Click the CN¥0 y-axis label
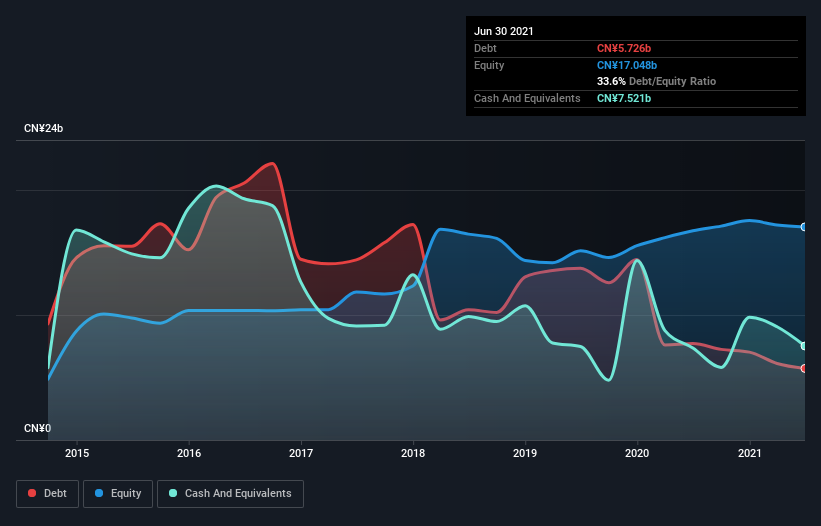This screenshot has width=821, height=526. [x=38, y=429]
